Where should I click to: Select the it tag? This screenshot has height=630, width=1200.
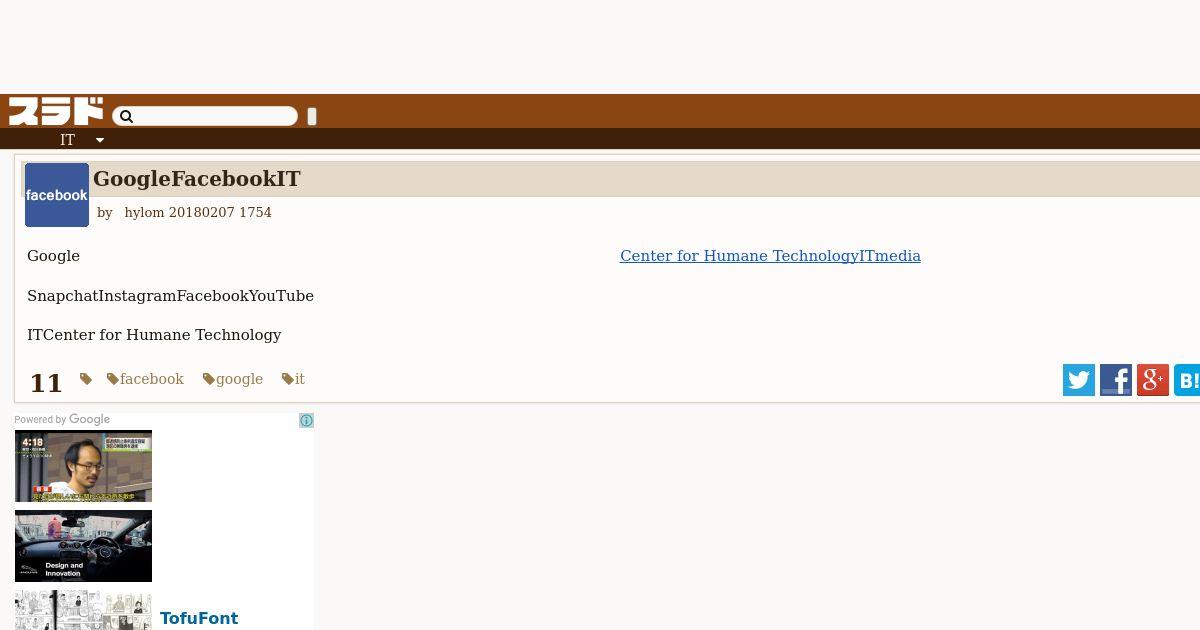294,379
